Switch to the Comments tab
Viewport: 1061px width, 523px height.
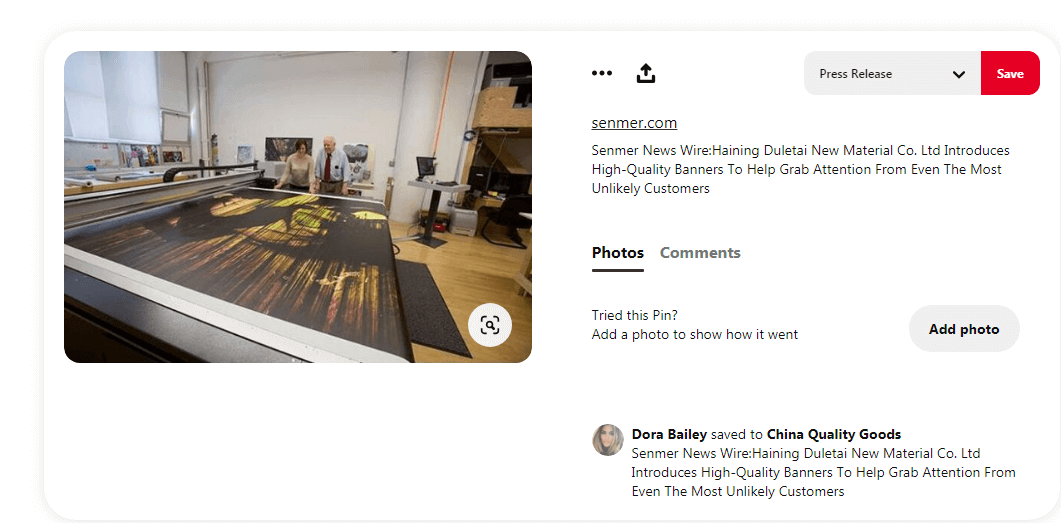click(x=700, y=253)
